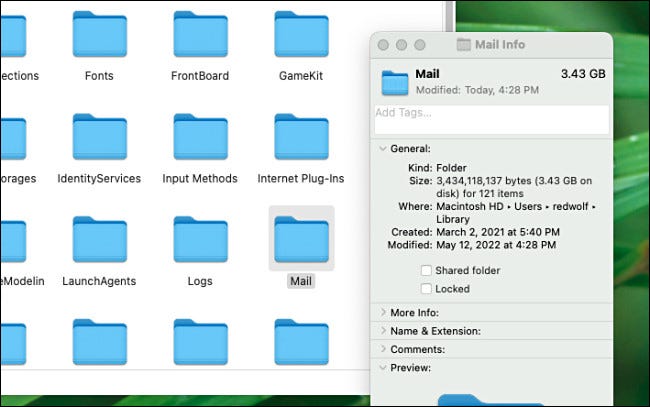
Task: Click the 3.43 GB size in Info header
Action: click(x=583, y=74)
